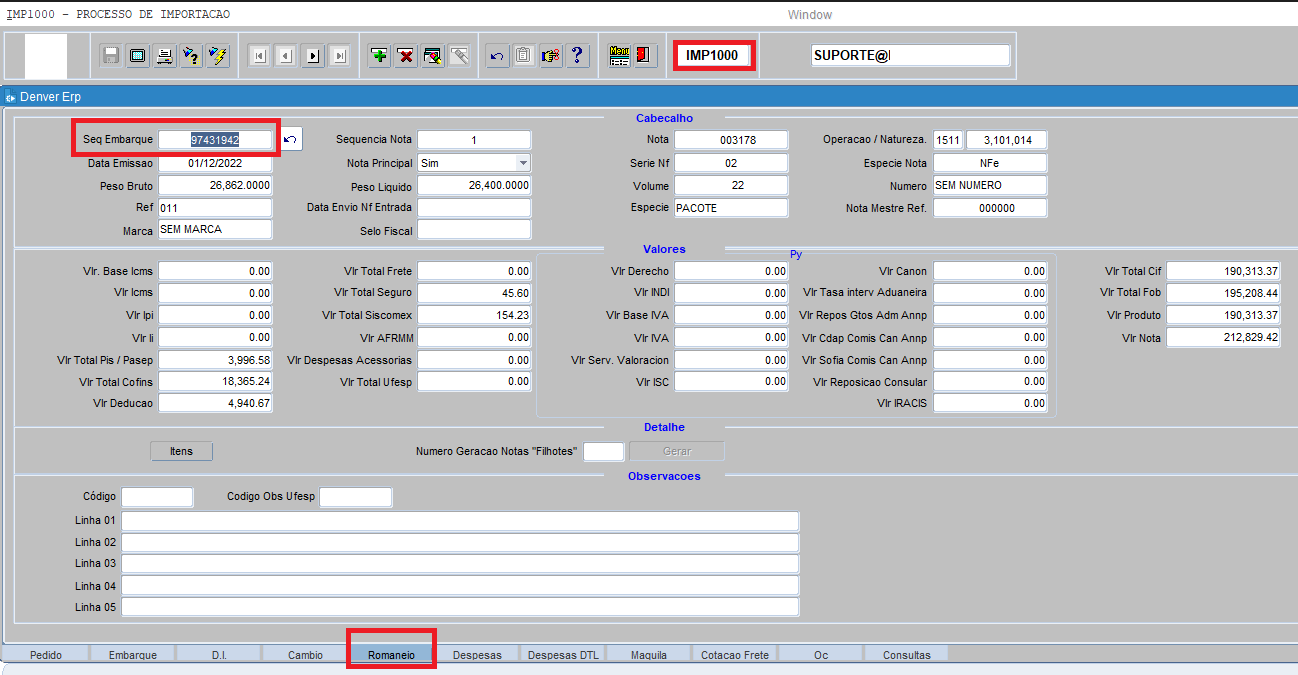Click the Linha 01 observation field
Screen dimensions: 1298x675
coord(460,521)
